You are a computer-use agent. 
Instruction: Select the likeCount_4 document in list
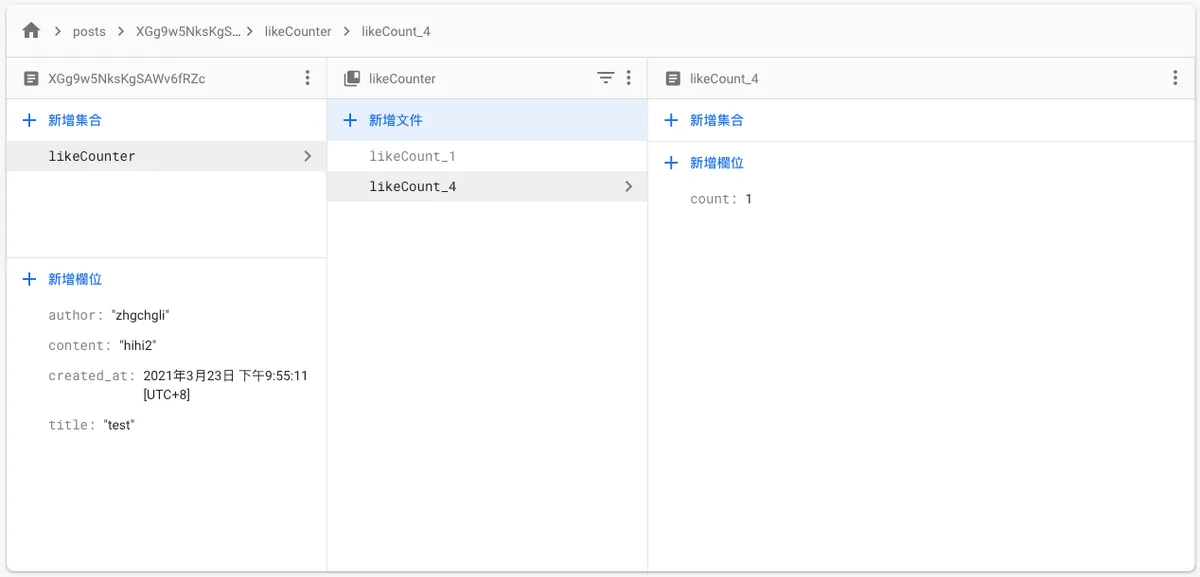click(x=412, y=186)
